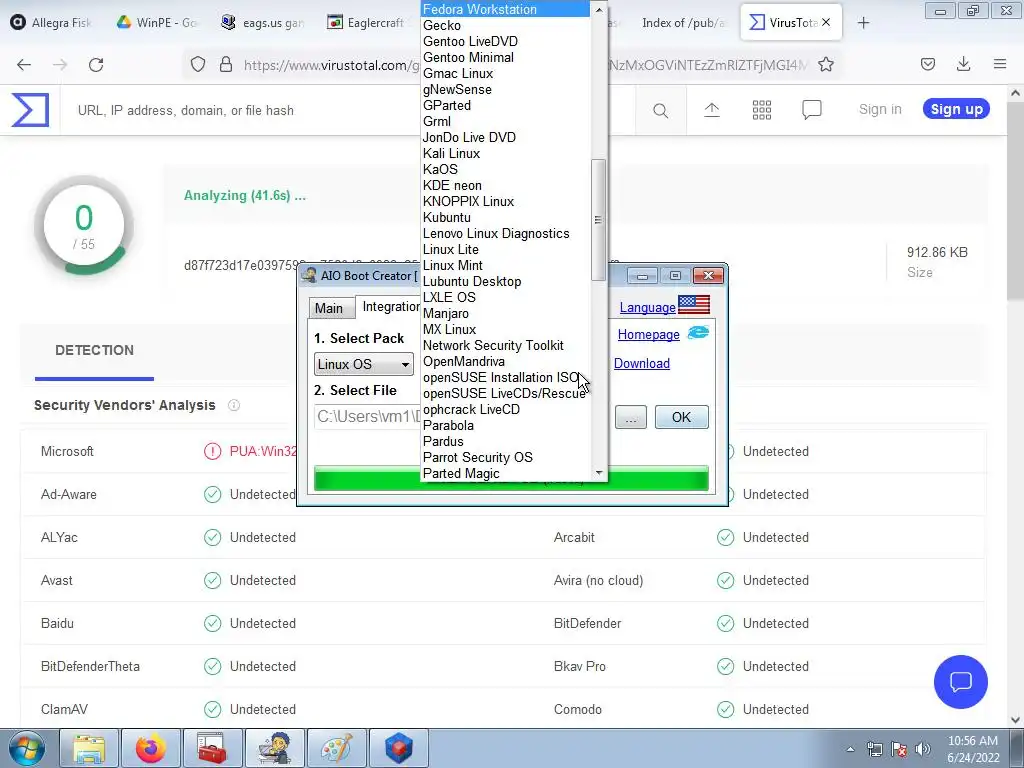Click the volume speaker tray icon

pos(922,749)
